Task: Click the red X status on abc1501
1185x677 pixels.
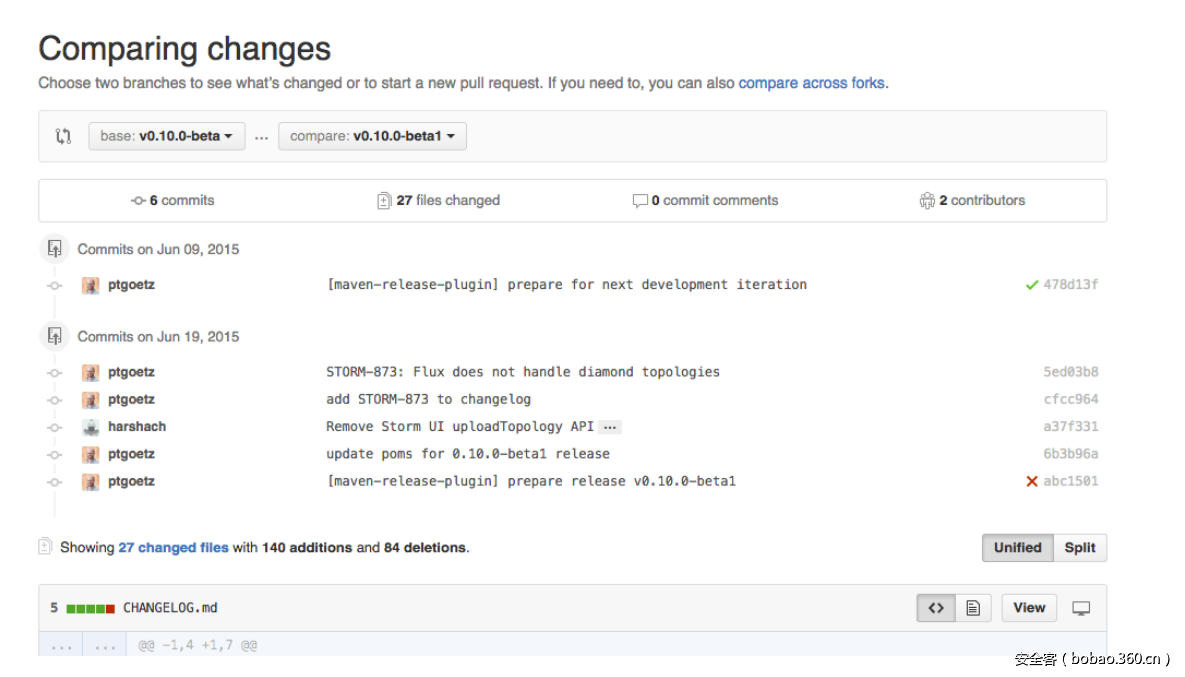Action: (x=1032, y=481)
